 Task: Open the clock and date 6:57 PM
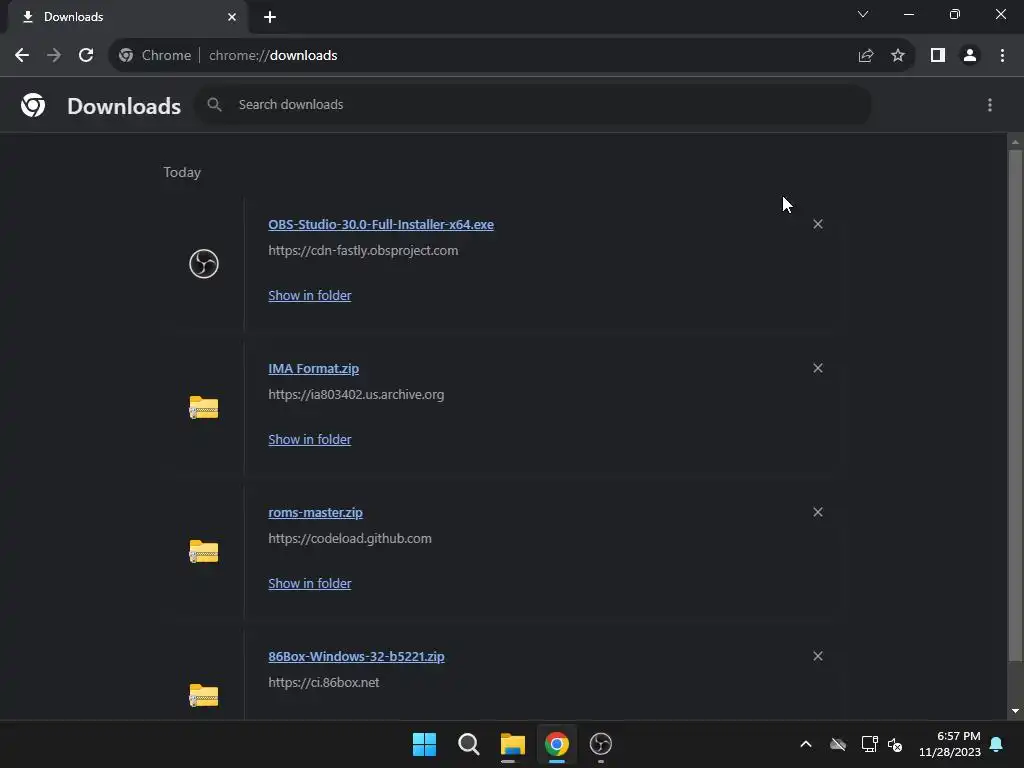pos(950,744)
